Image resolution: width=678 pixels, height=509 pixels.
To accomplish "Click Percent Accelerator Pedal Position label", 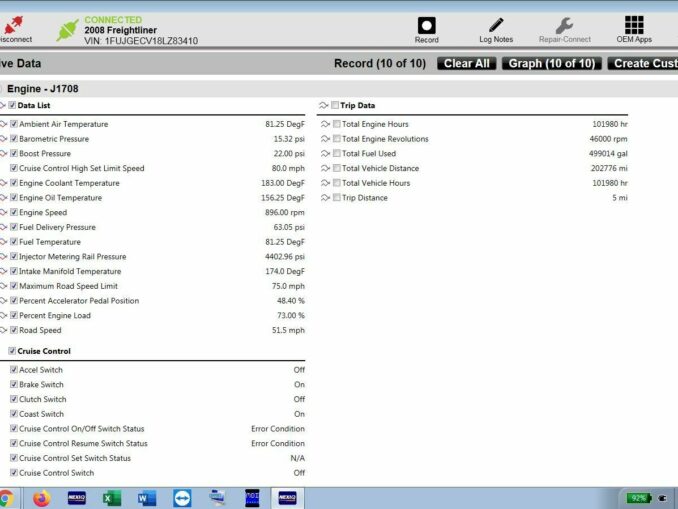I will click(79, 301).
